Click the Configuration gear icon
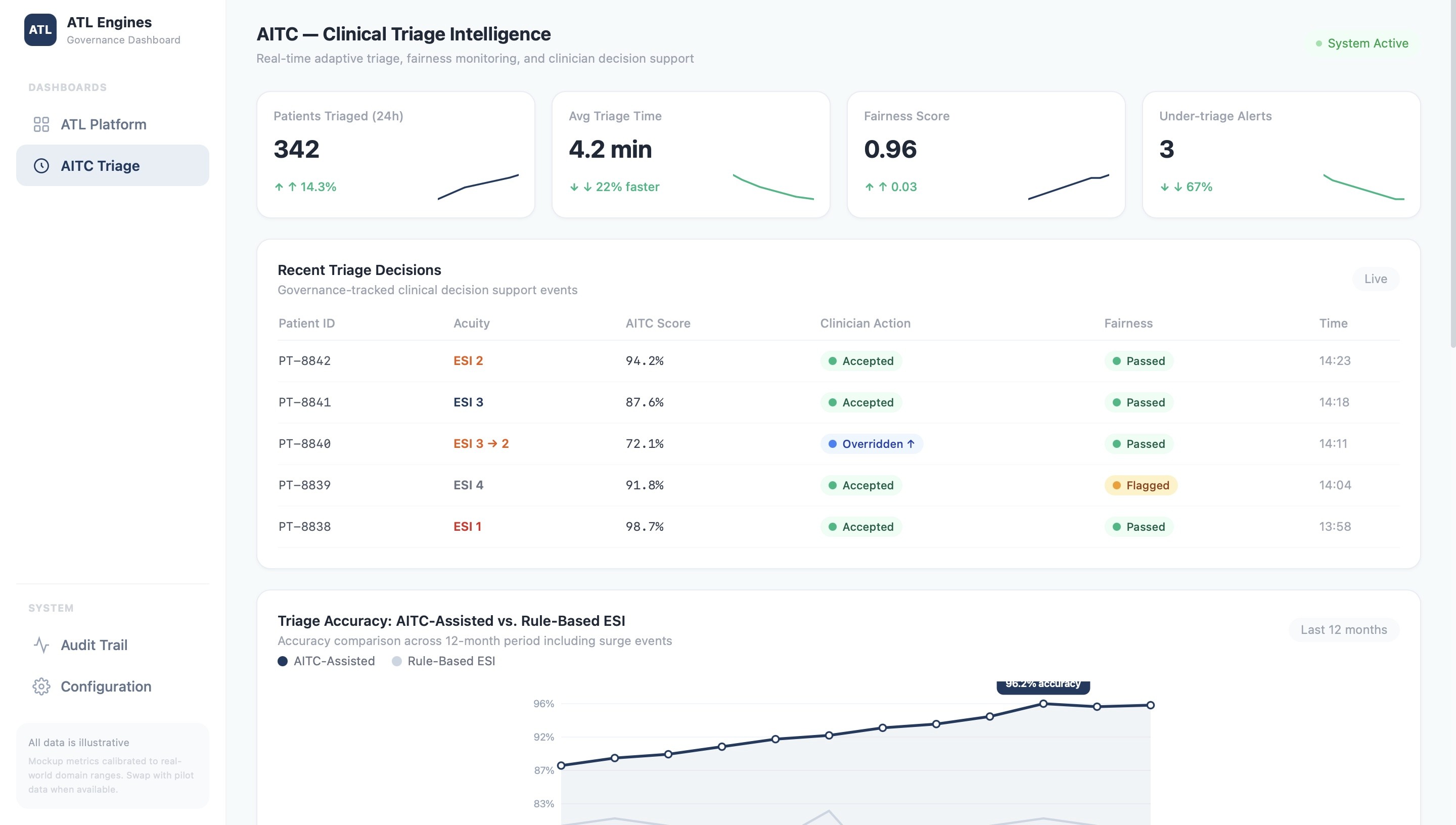 point(41,686)
